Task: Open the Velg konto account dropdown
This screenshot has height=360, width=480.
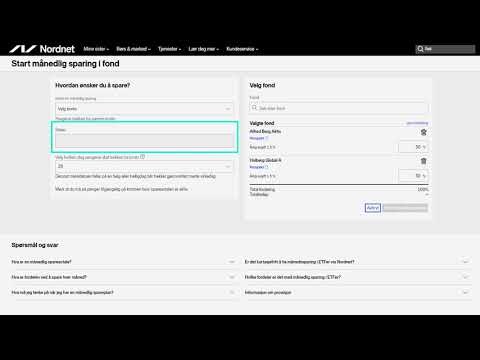Action: coord(144,109)
